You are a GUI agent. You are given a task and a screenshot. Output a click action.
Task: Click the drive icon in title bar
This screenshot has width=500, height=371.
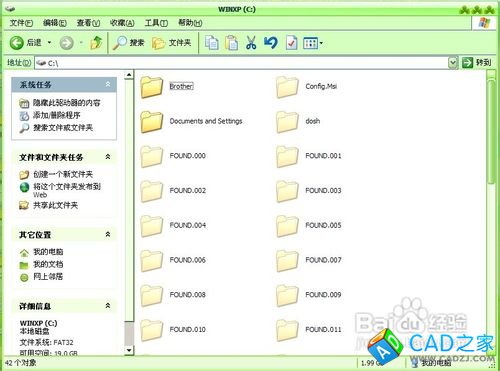[10, 9]
